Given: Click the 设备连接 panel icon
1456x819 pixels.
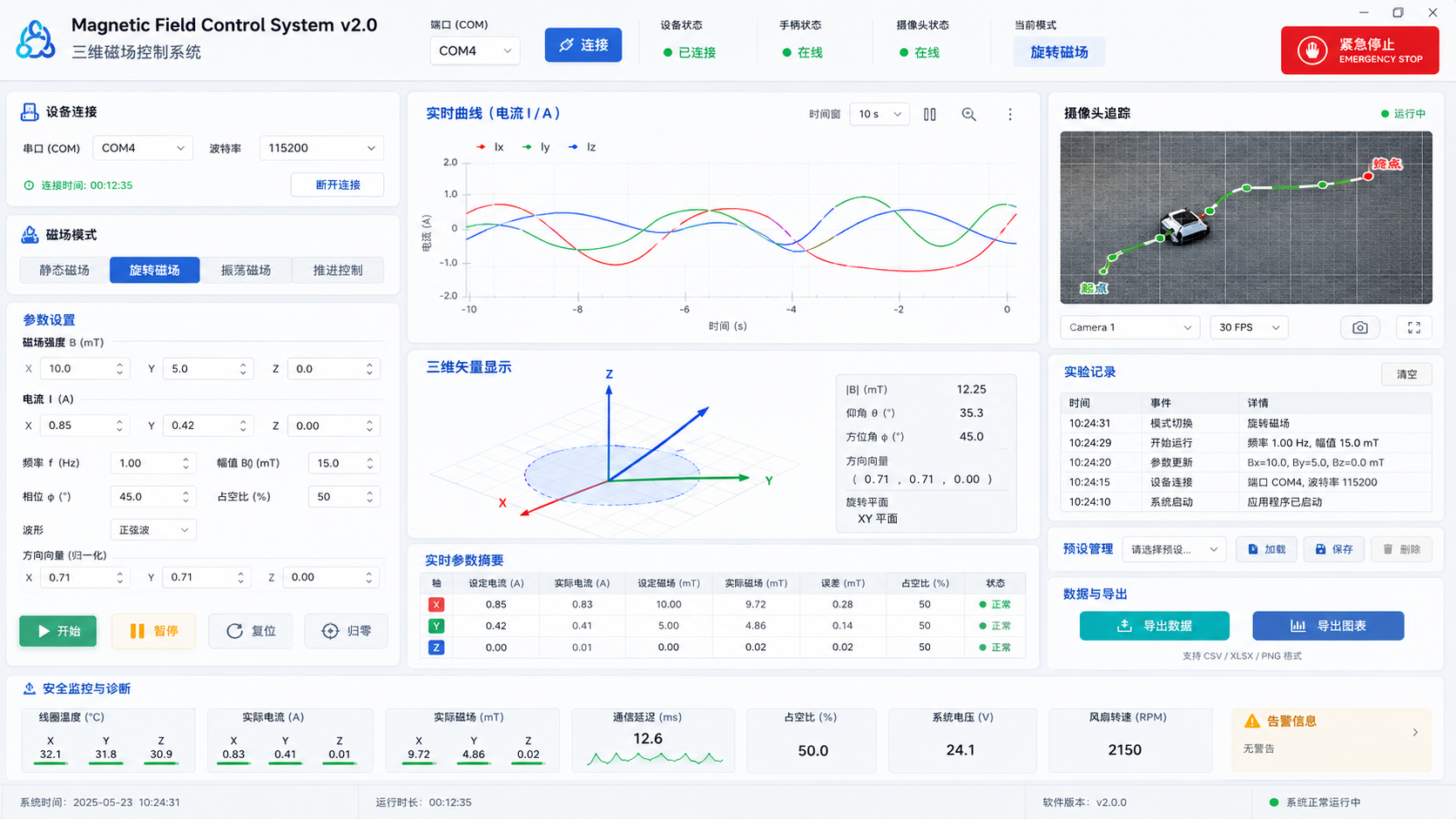Looking at the screenshot, I should [30, 111].
